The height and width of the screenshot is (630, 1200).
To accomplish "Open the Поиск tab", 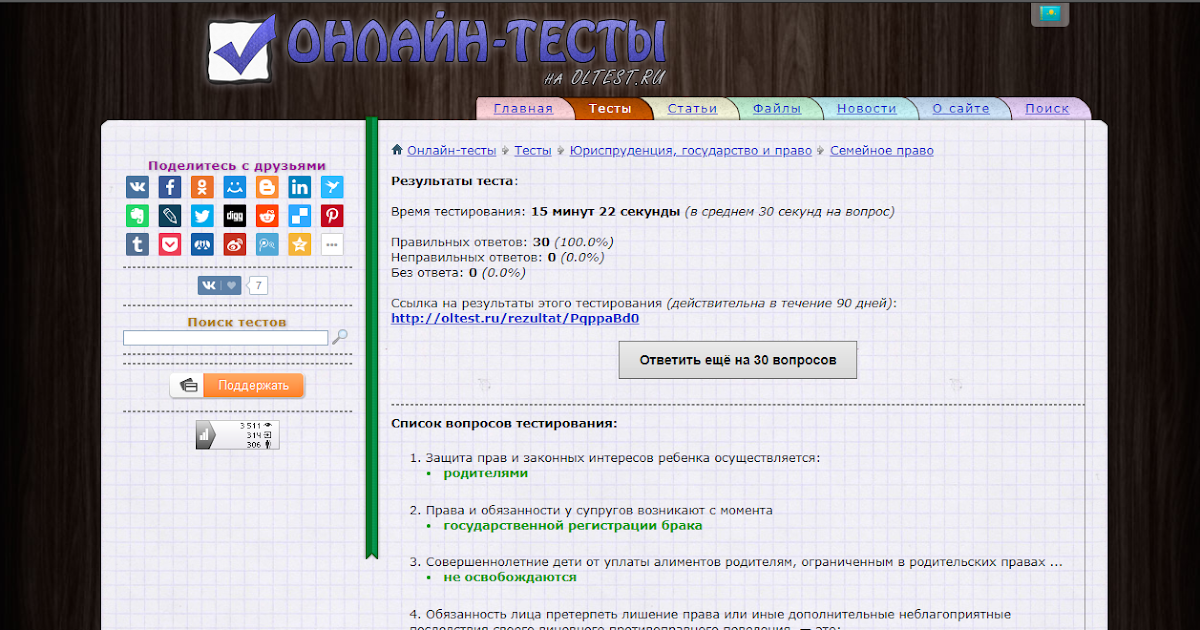I will 1047,109.
